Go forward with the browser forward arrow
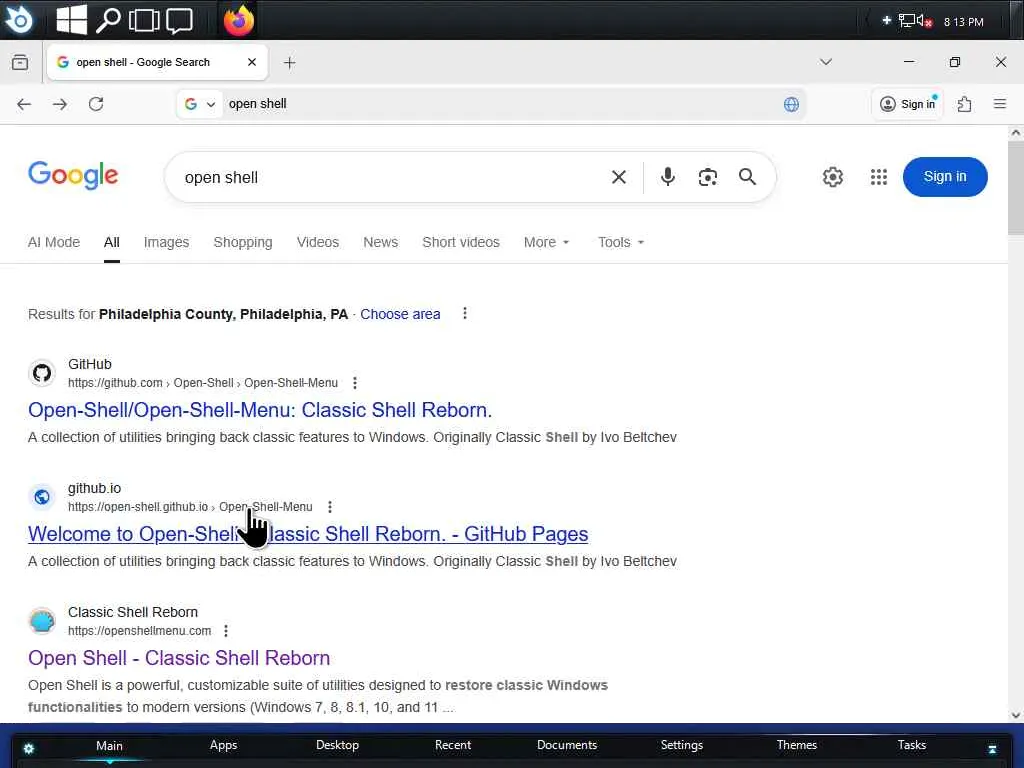The width and height of the screenshot is (1024, 768). [x=60, y=104]
